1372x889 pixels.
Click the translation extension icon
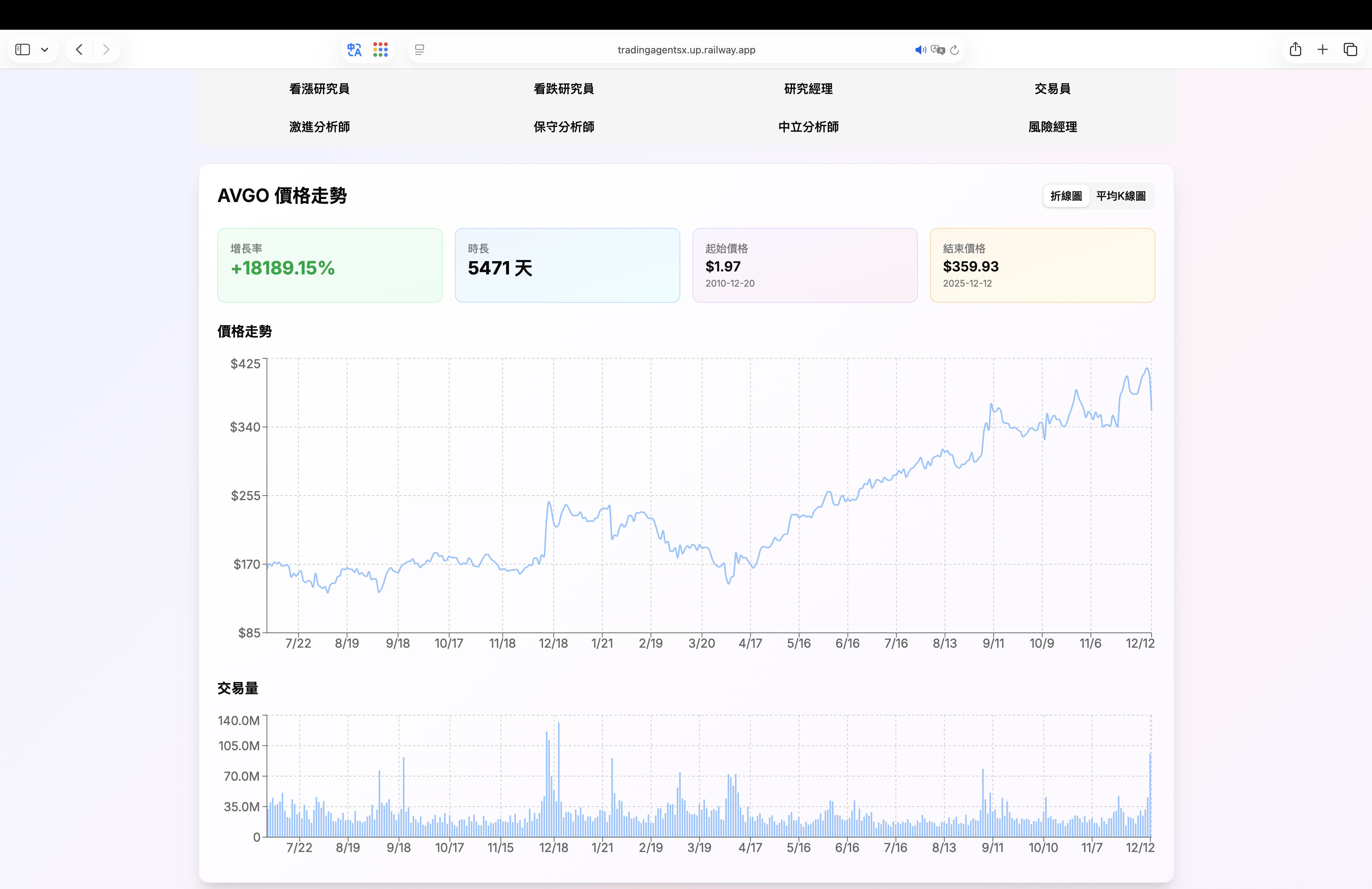(354, 50)
